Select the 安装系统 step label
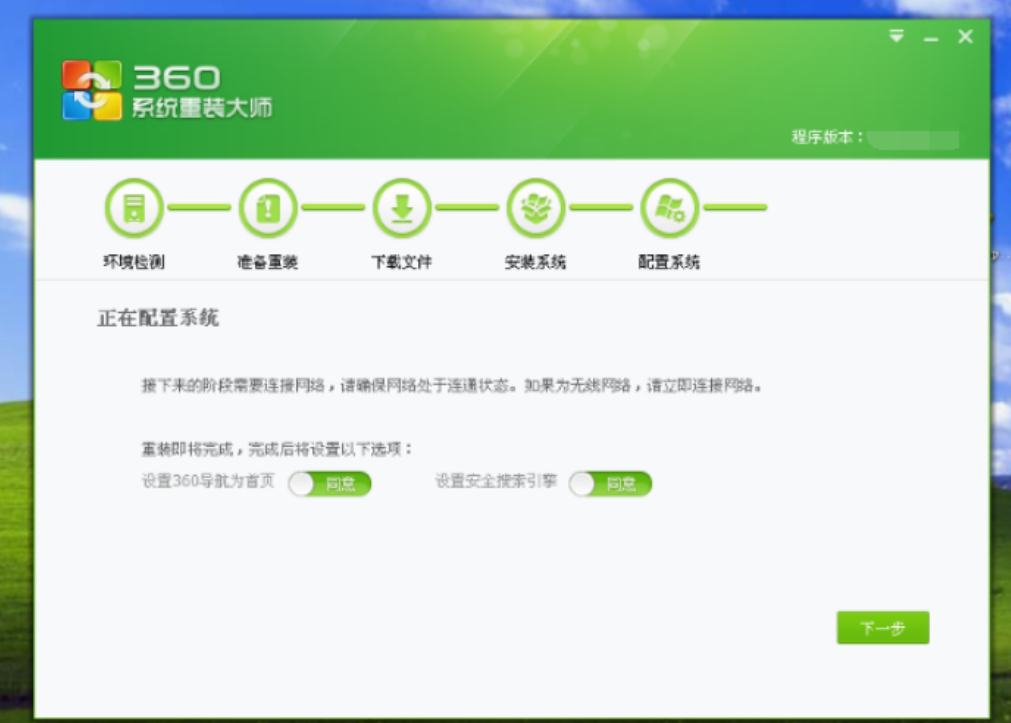 click(x=536, y=260)
